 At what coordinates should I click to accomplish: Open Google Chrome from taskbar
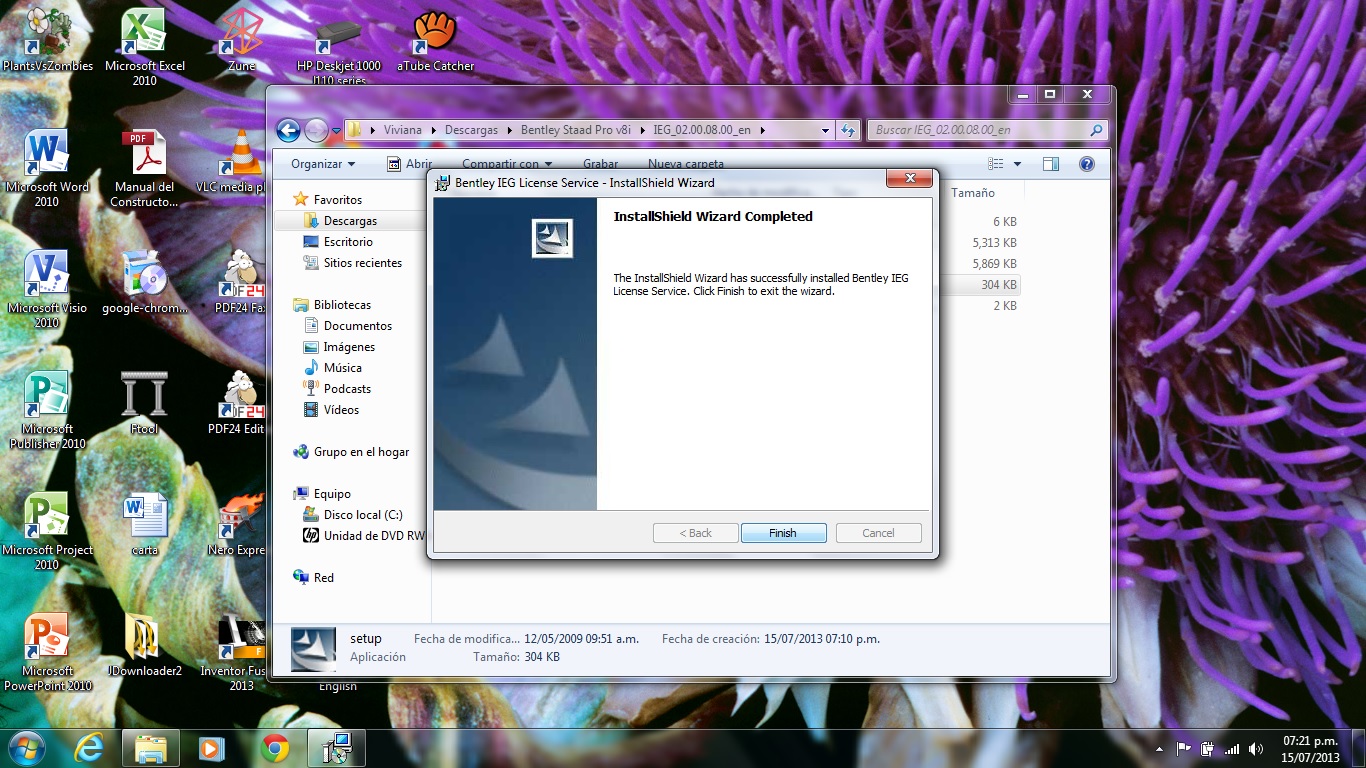[275, 748]
